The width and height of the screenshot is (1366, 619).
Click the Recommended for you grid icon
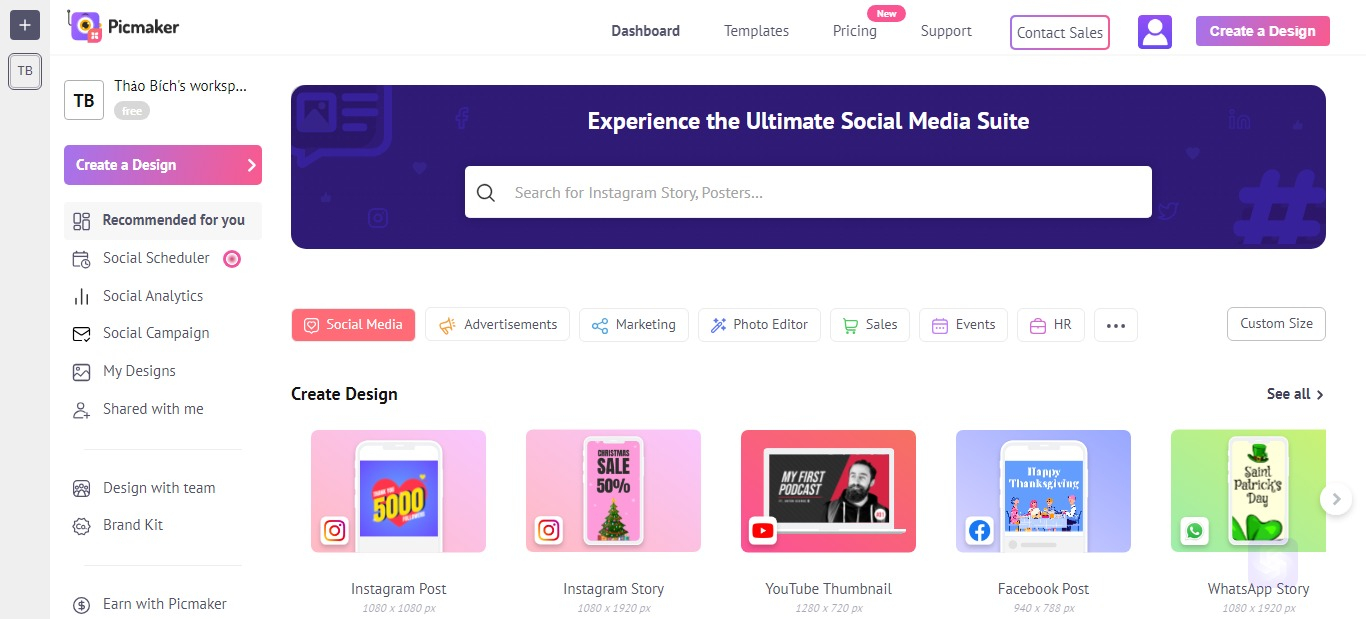point(82,221)
